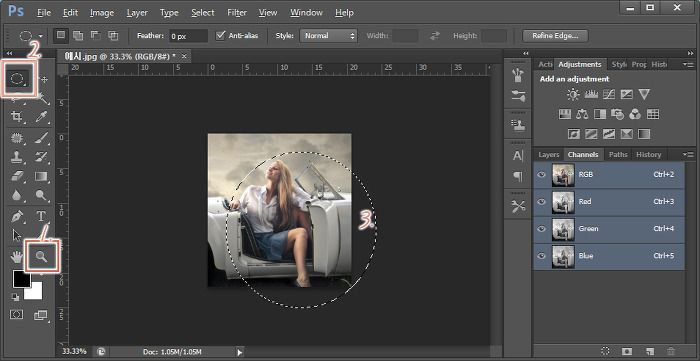The image size is (700, 361).
Task: Select the Dodge tool
Action: 42,195
